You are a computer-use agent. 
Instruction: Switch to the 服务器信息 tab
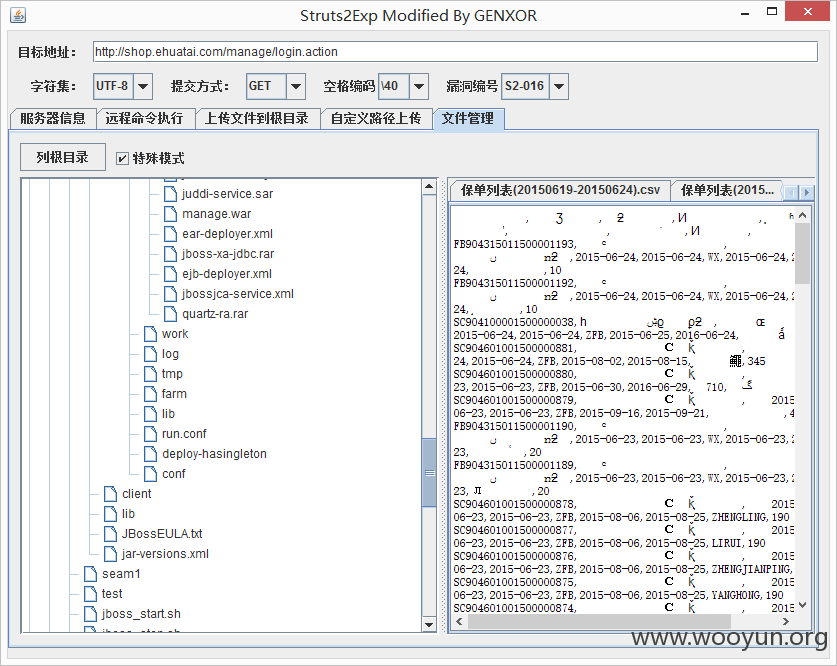pos(53,118)
